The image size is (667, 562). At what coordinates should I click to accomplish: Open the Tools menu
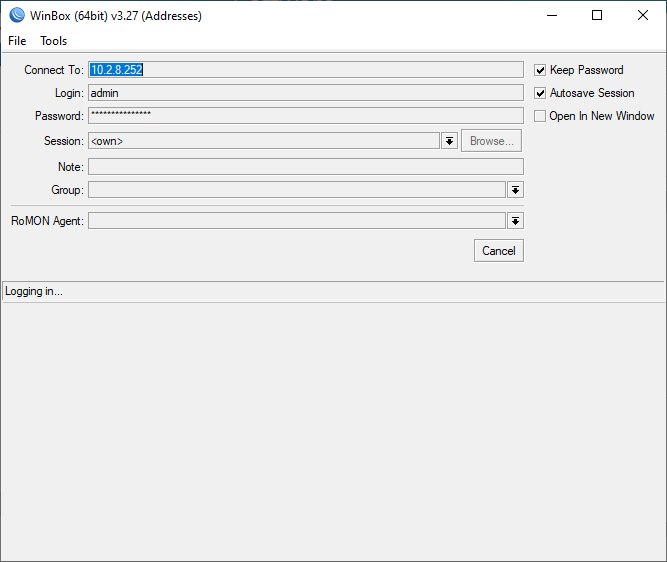(x=54, y=41)
